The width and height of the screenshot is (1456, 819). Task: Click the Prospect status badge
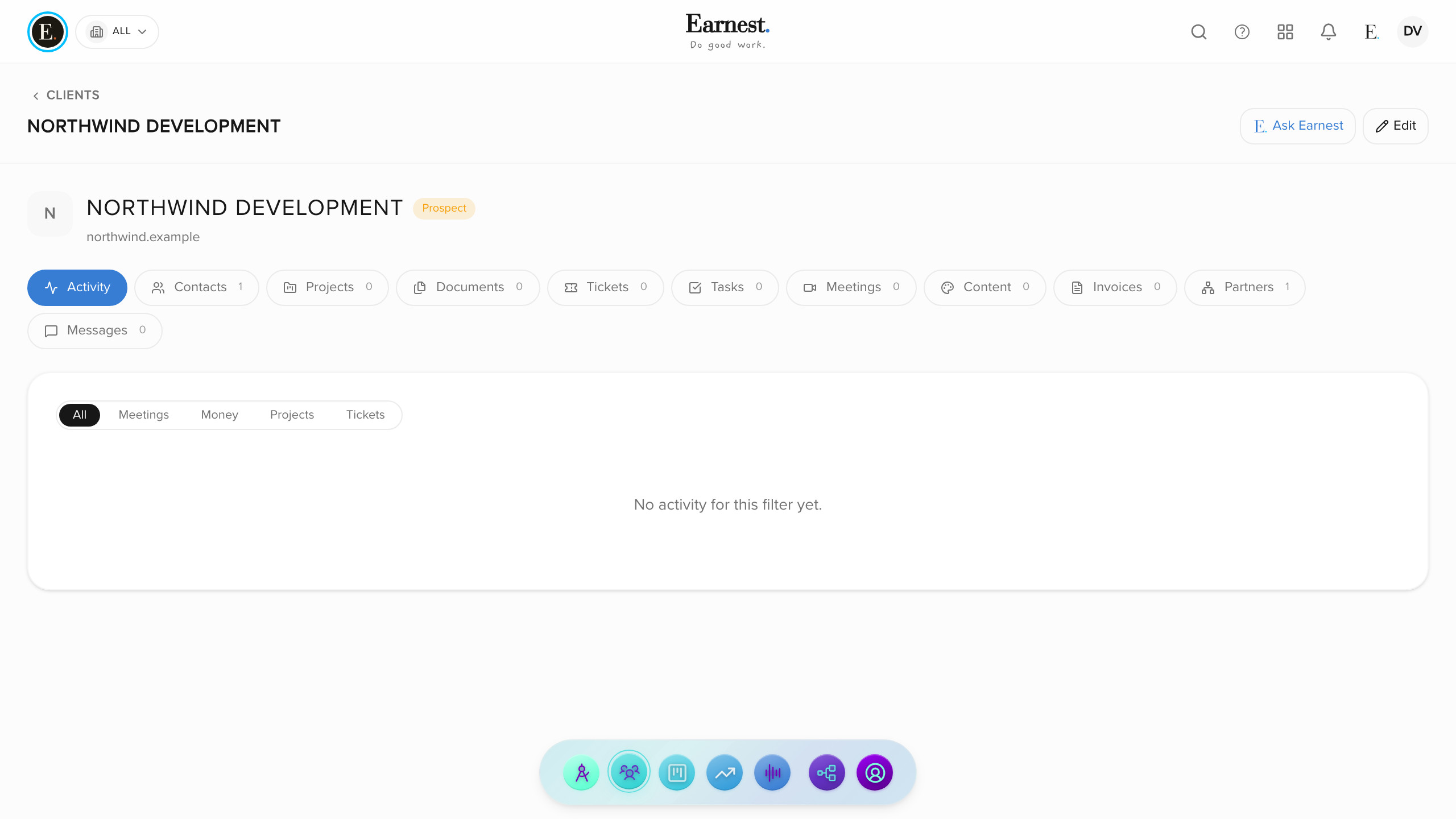coord(444,208)
